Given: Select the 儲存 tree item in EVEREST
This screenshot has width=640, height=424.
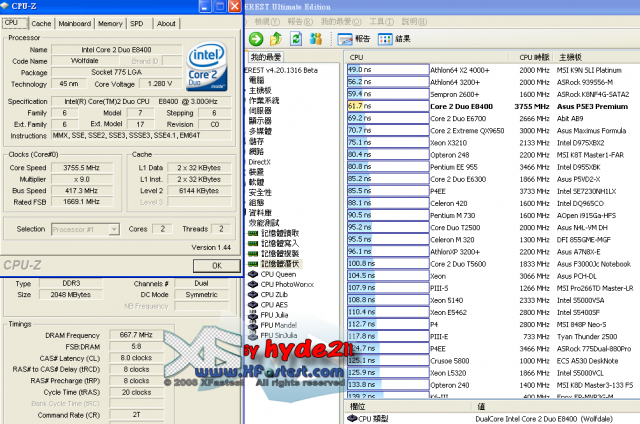Looking at the screenshot, I should (x=257, y=141).
